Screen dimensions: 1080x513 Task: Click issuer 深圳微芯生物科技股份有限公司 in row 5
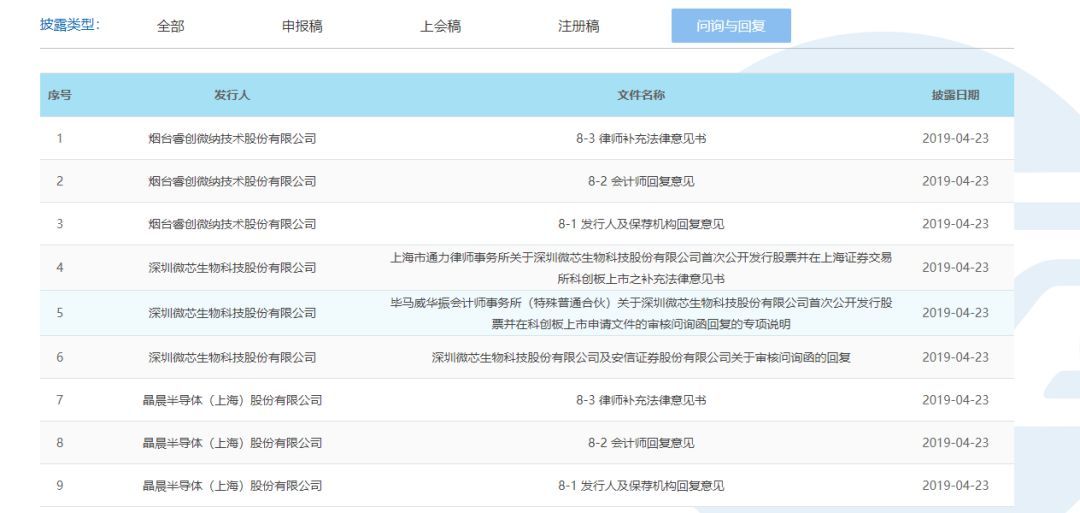[232, 313]
